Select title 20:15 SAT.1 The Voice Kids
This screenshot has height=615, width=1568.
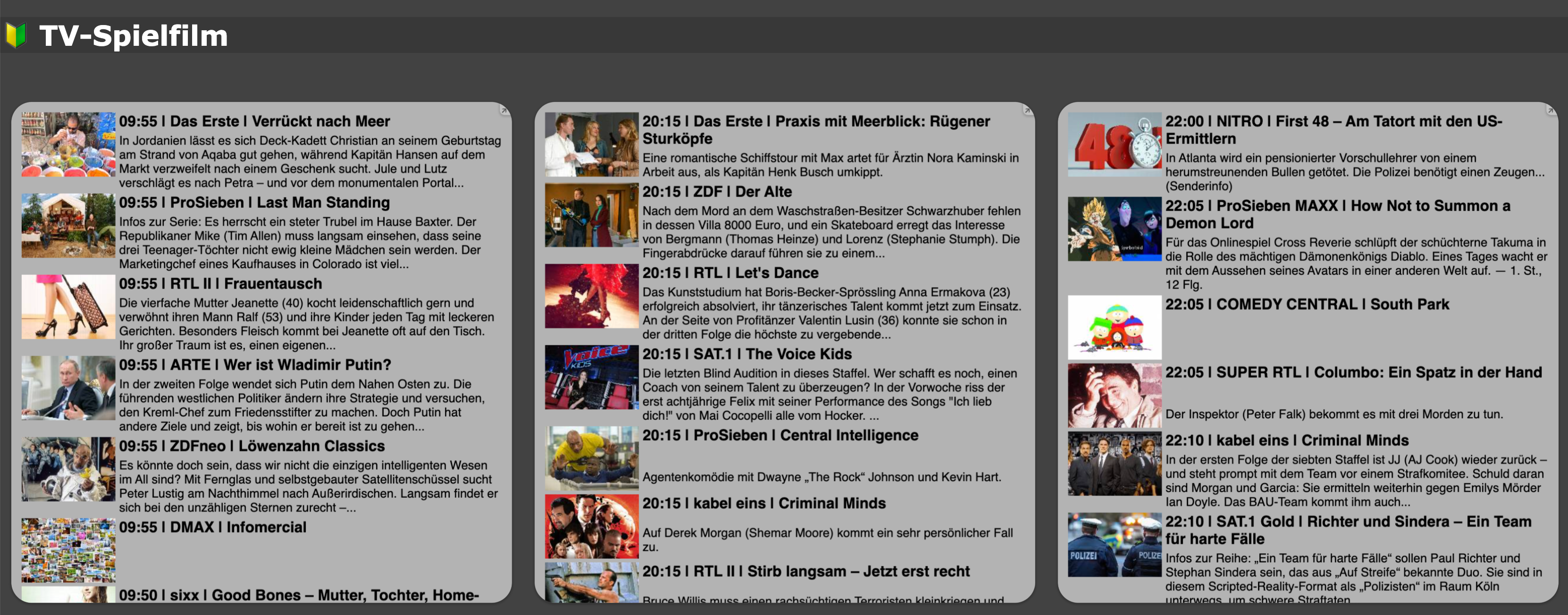tap(747, 353)
